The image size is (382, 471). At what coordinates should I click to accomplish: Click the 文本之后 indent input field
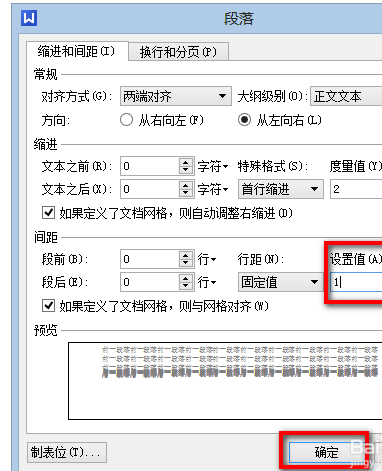pyautogui.click(x=150, y=189)
